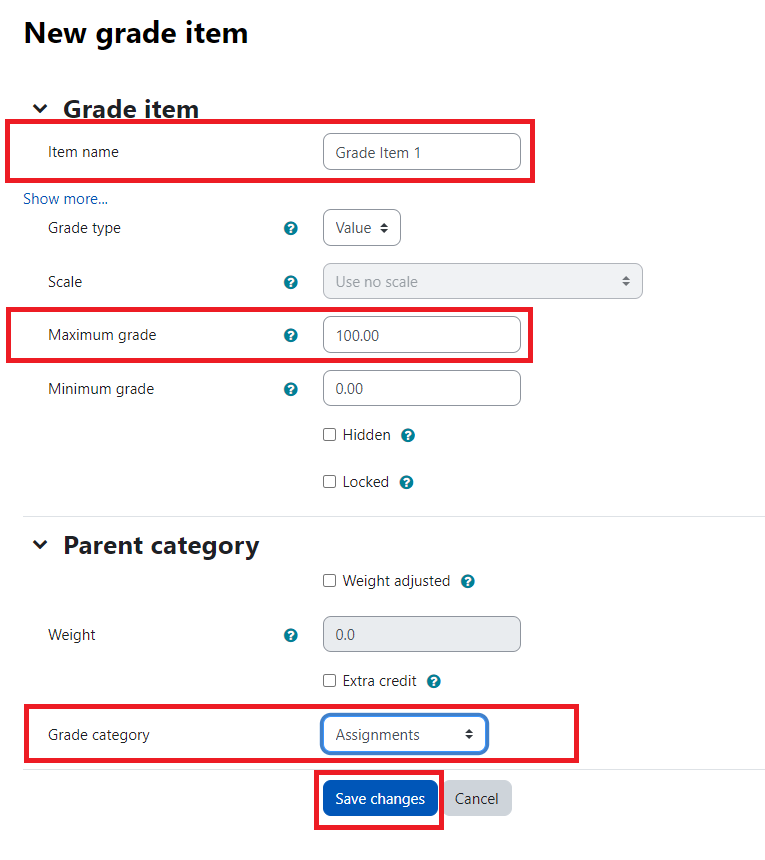
Task: Open Extra credit help popup
Action: [433, 681]
